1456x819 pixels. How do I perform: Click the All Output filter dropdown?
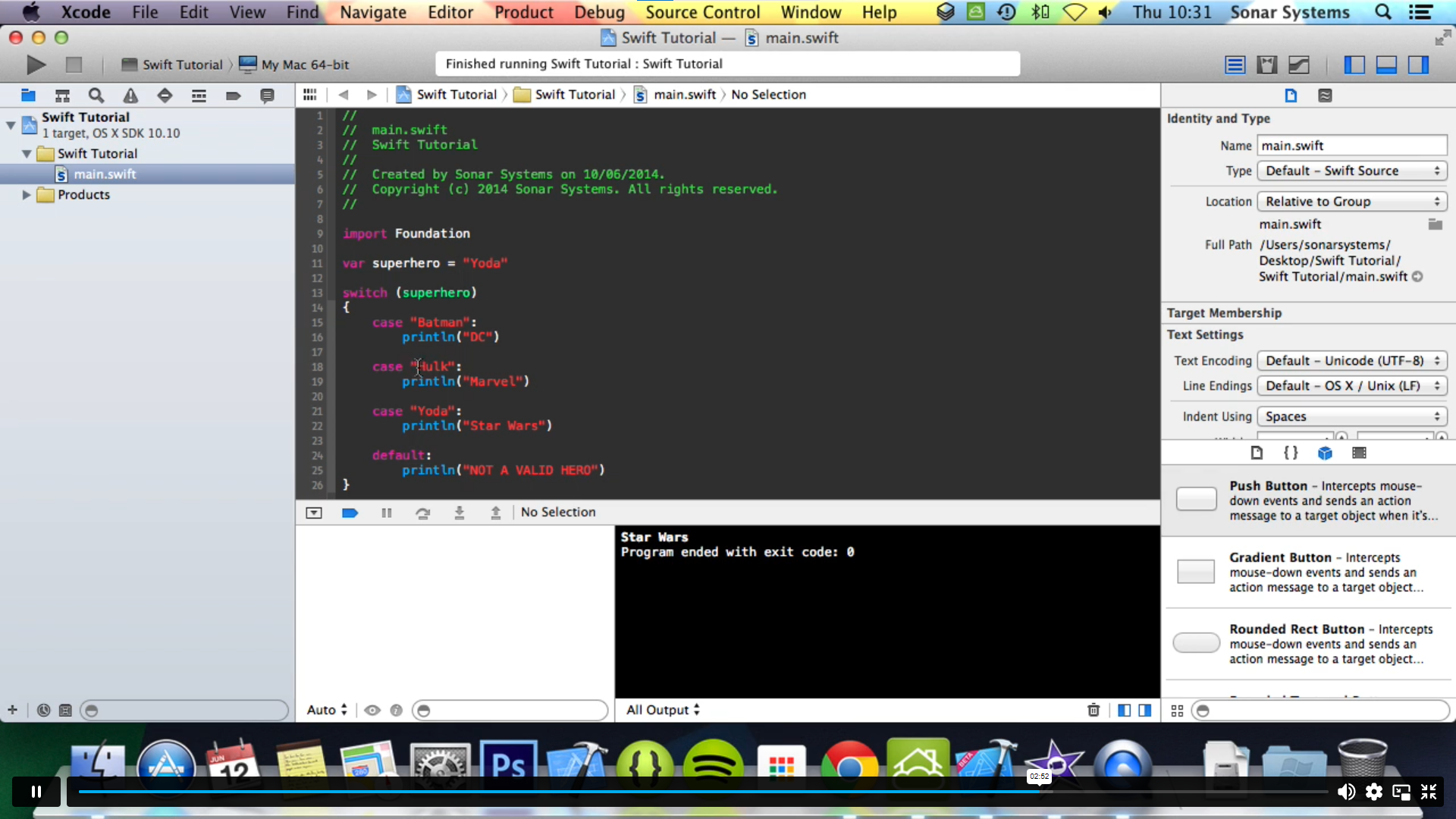tap(663, 709)
